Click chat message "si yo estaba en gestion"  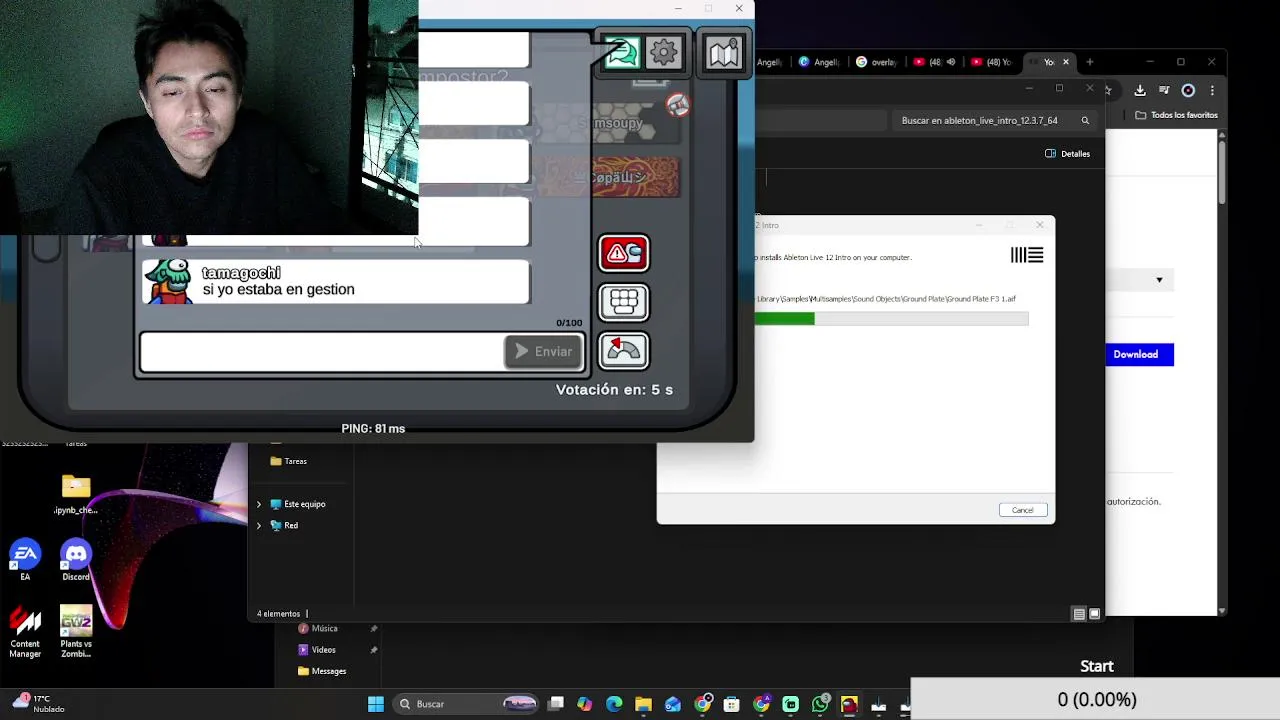278,290
